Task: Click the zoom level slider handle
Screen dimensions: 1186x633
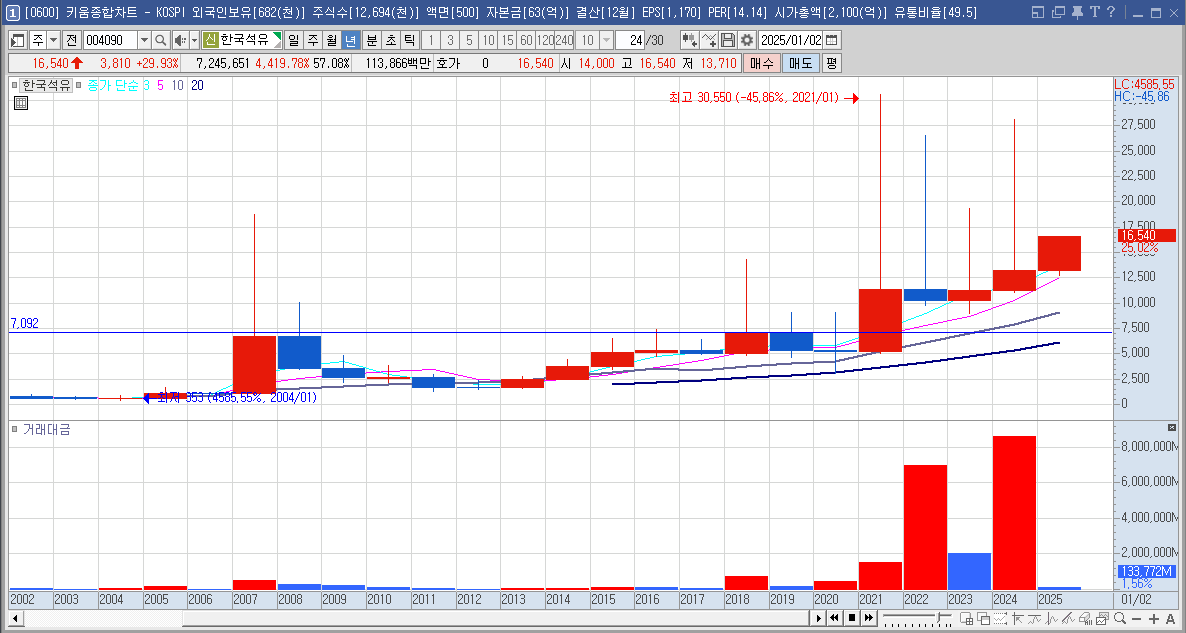Action: [x=939, y=618]
